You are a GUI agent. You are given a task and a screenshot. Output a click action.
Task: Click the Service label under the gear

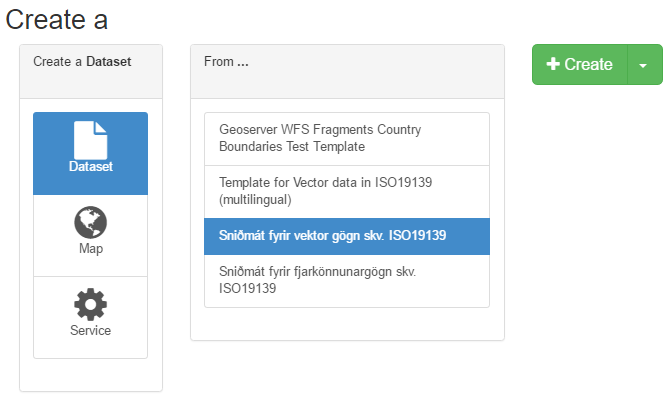90,330
